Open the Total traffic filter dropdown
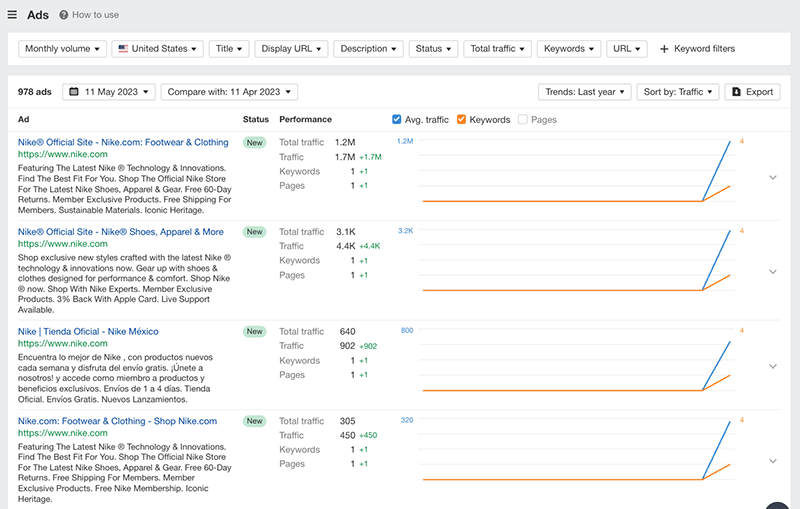The height and width of the screenshot is (509, 800). [497, 49]
